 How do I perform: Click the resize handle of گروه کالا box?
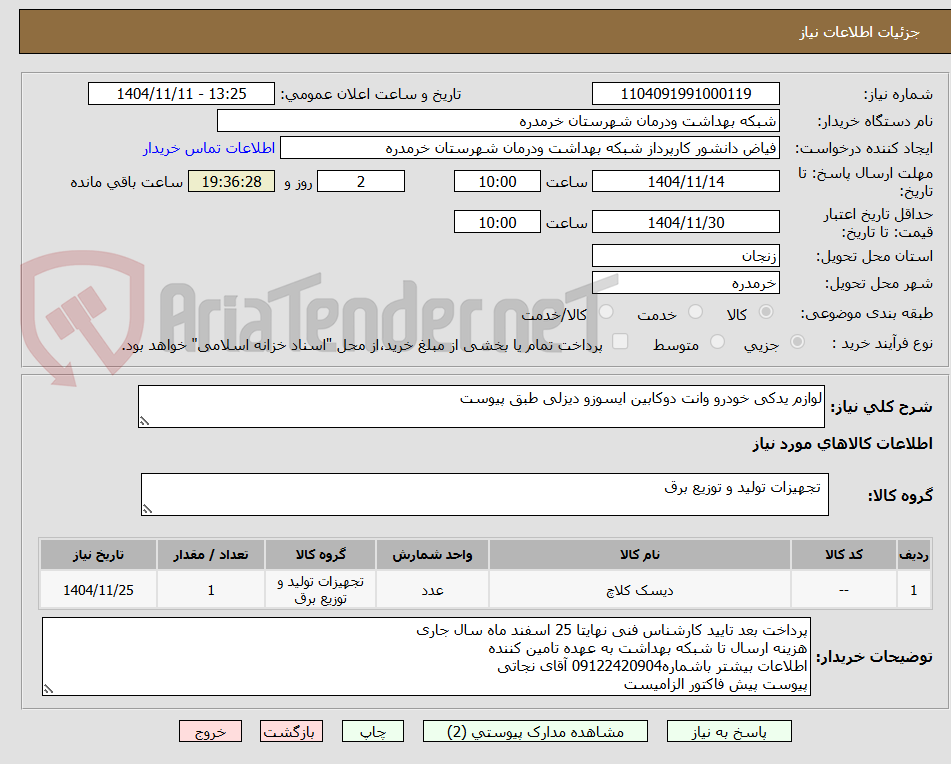[x=147, y=509]
